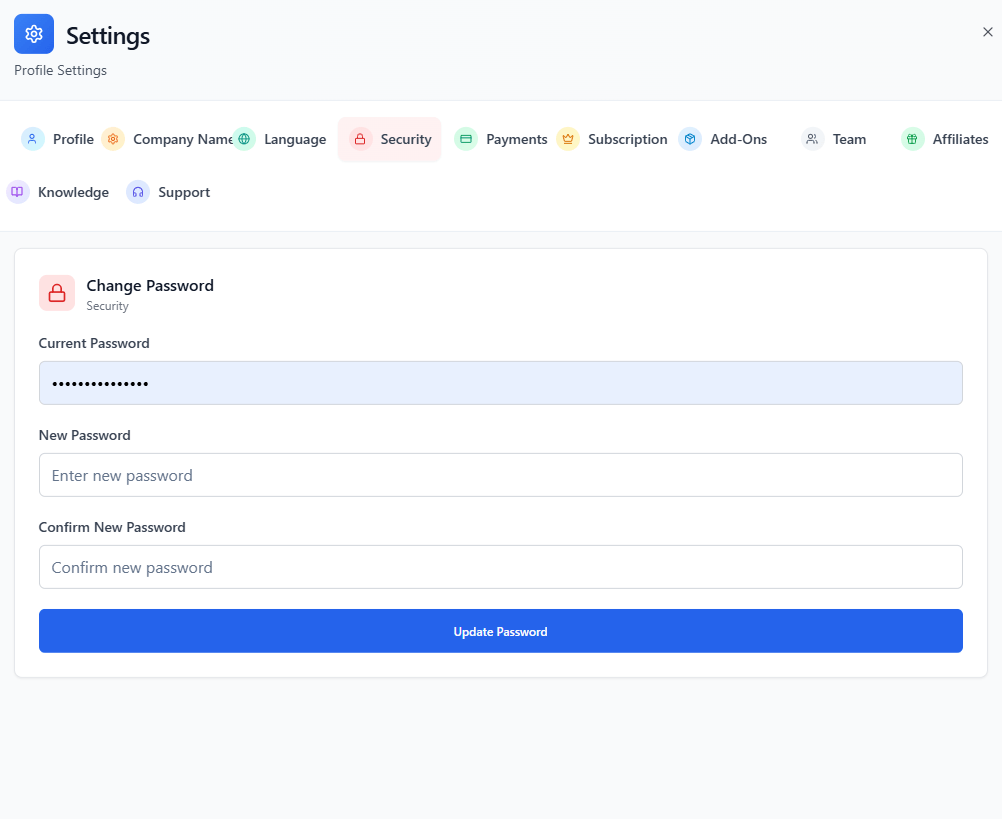Click the blue Settings gear icon
1002x819 pixels.
click(33, 33)
